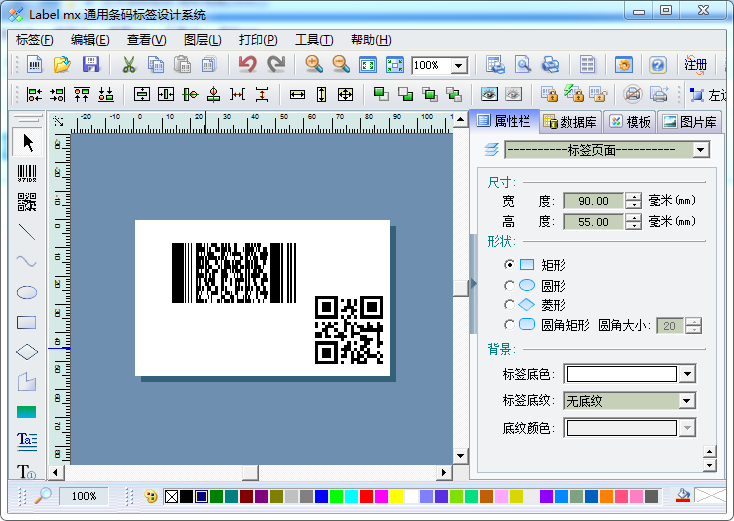Switch to 模板 tab

[x=630, y=122]
